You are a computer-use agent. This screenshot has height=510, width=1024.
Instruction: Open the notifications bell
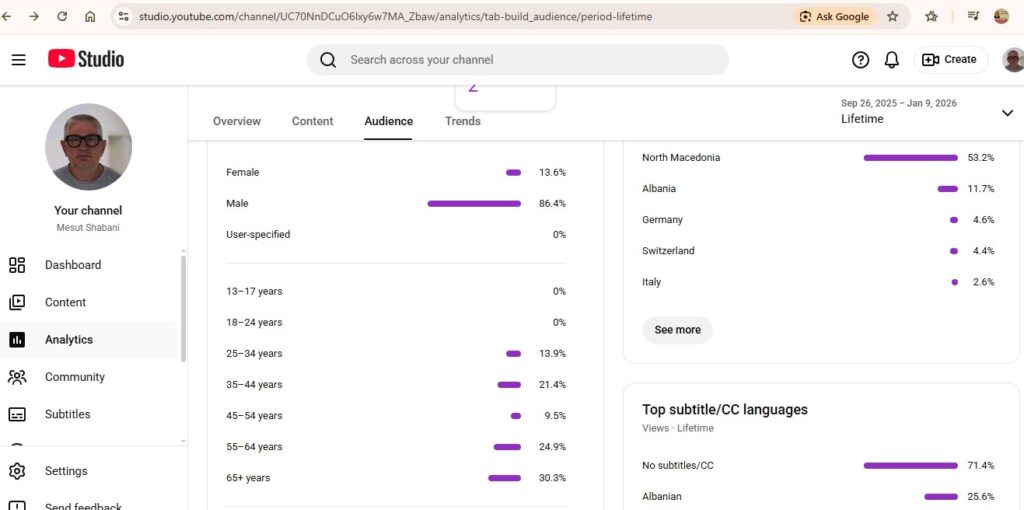click(x=891, y=60)
